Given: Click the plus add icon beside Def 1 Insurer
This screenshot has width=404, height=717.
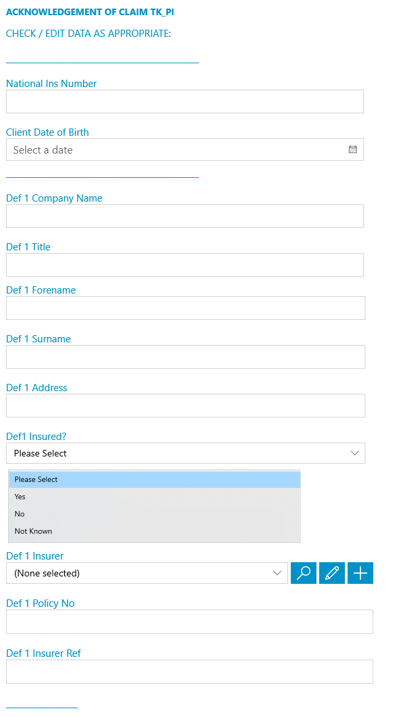Looking at the screenshot, I should 360,573.
